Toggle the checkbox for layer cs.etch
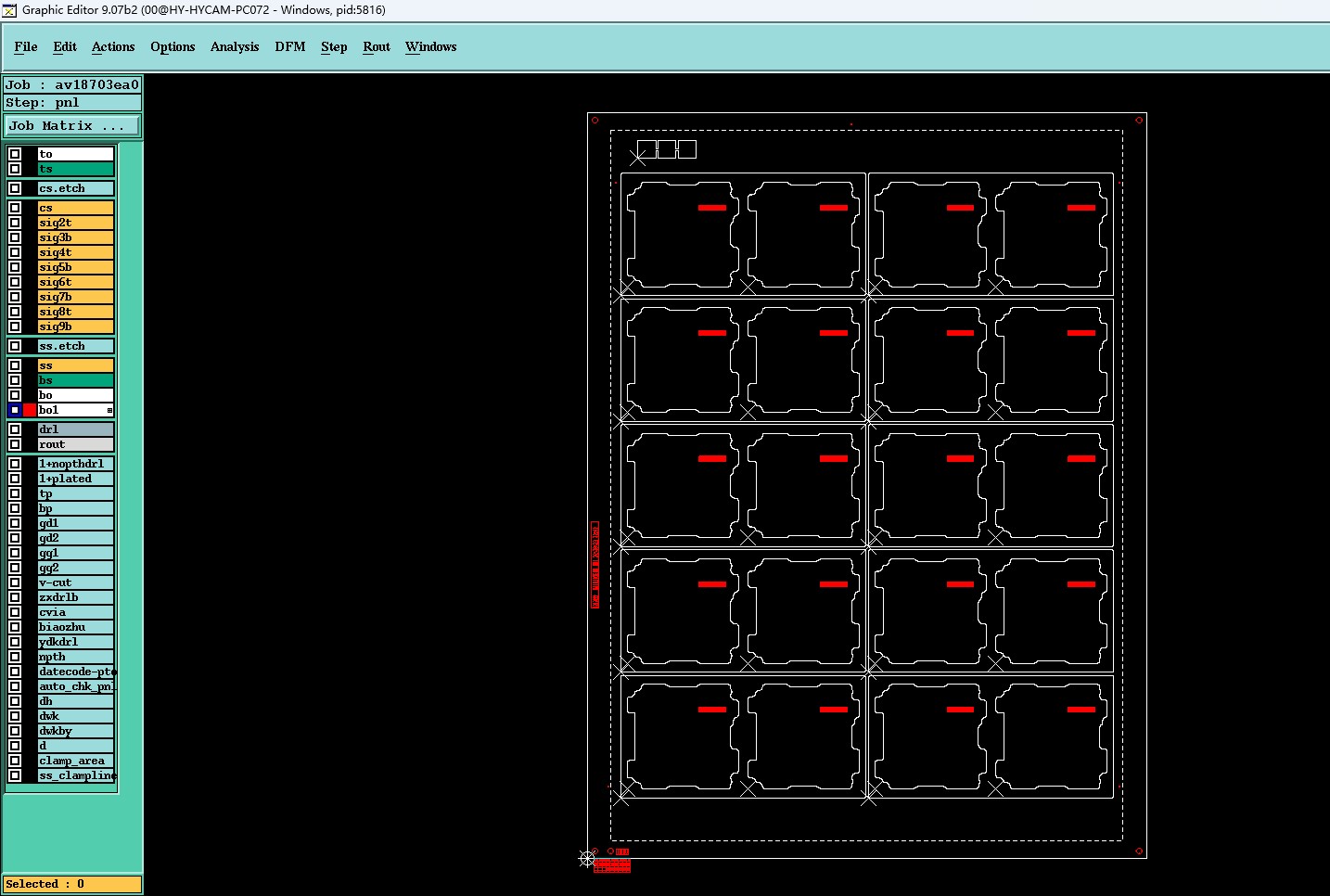 15,188
